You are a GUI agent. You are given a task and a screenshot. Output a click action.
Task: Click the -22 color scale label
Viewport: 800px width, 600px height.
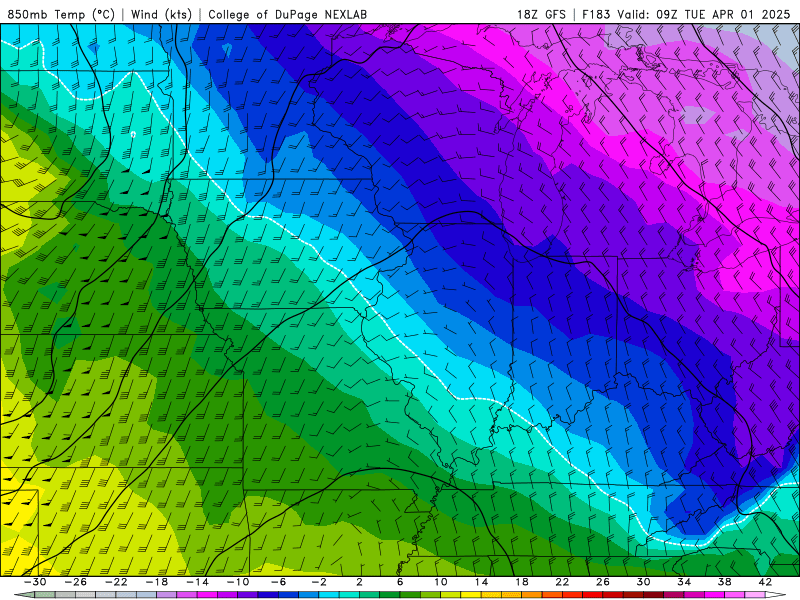[x=116, y=582]
